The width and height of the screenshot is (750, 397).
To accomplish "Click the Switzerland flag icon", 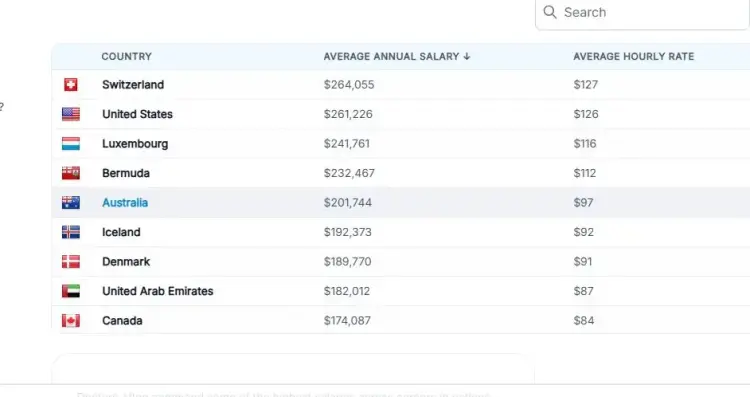I will [71, 85].
